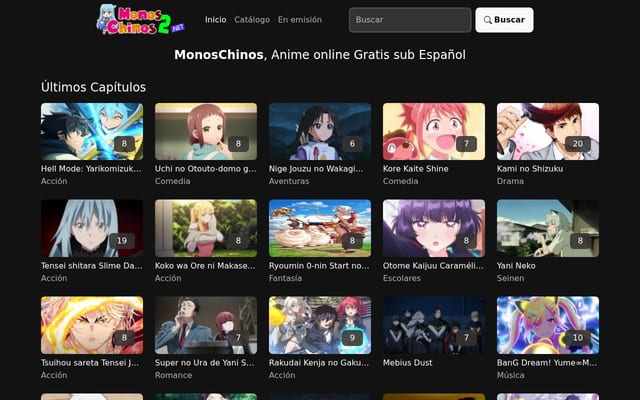Click the white Buscar search button

tap(504, 20)
